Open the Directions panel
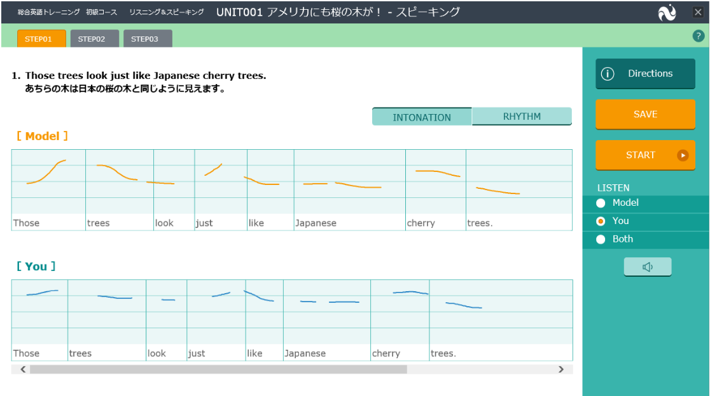Image resolution: width=710 pixels, height=396 pixels. pyautogui.click(x=645, y=73)
